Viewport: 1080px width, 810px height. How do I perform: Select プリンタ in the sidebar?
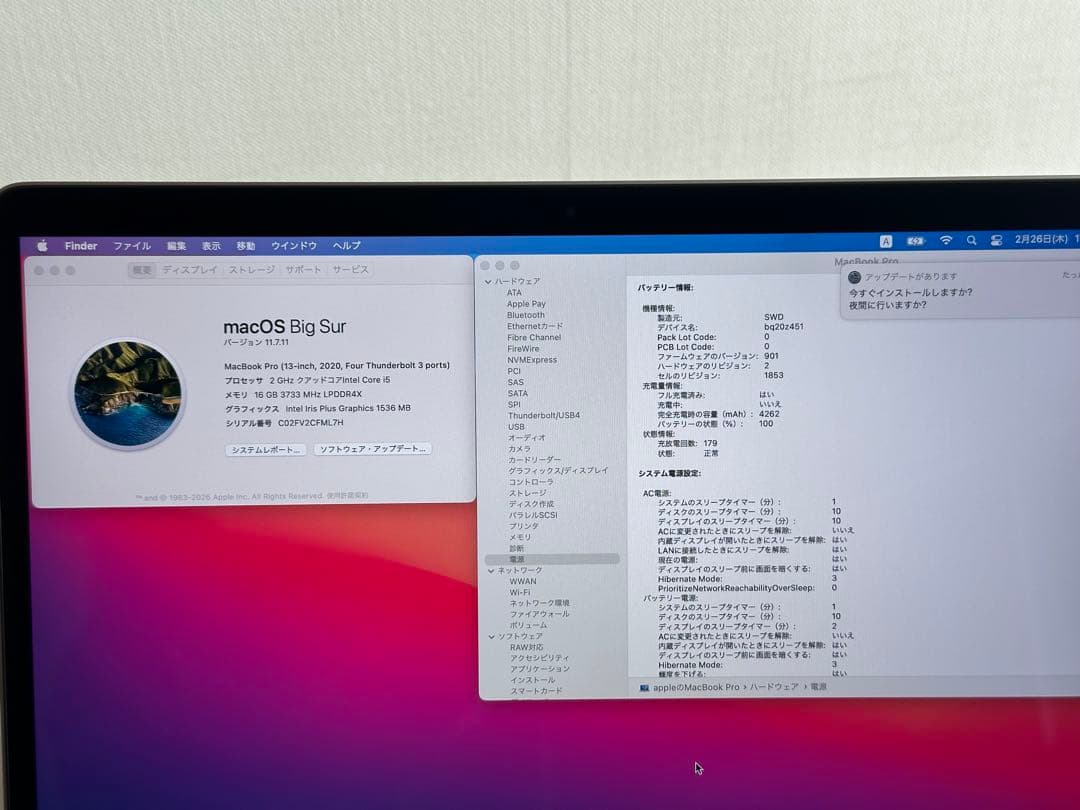click(x=523, y=526)
